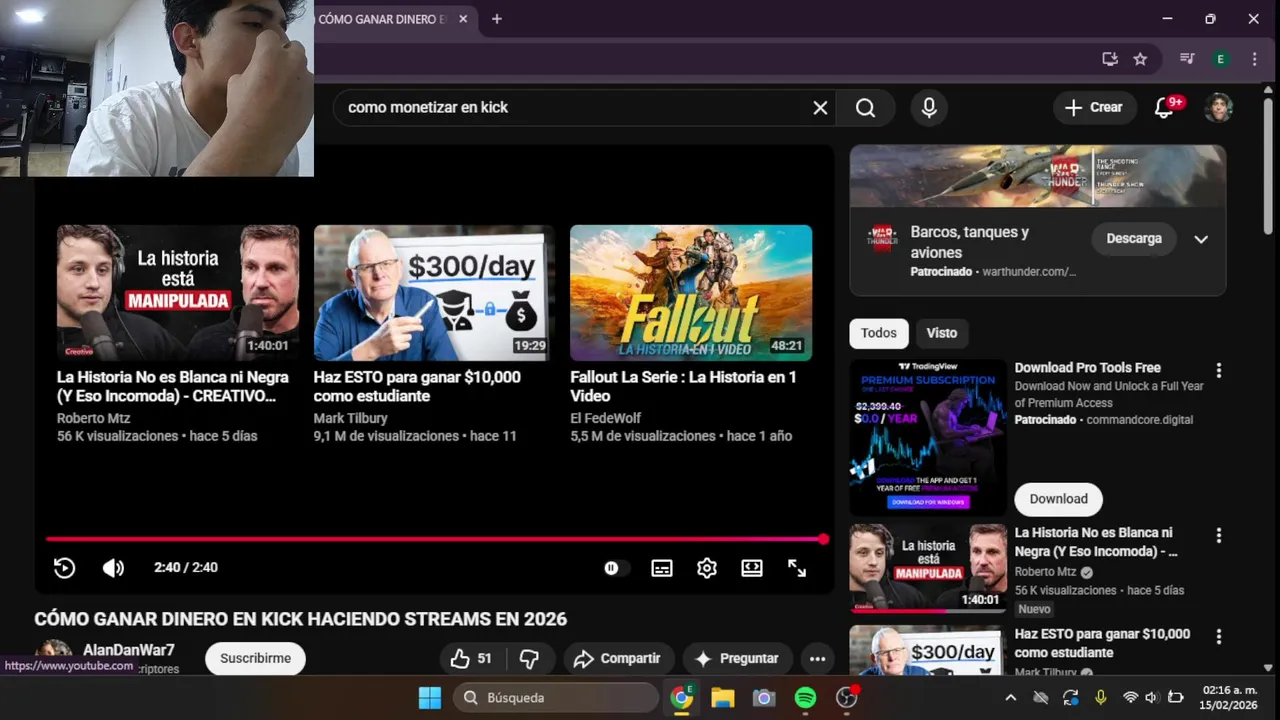Open YouTube notifications bell

1164,107
